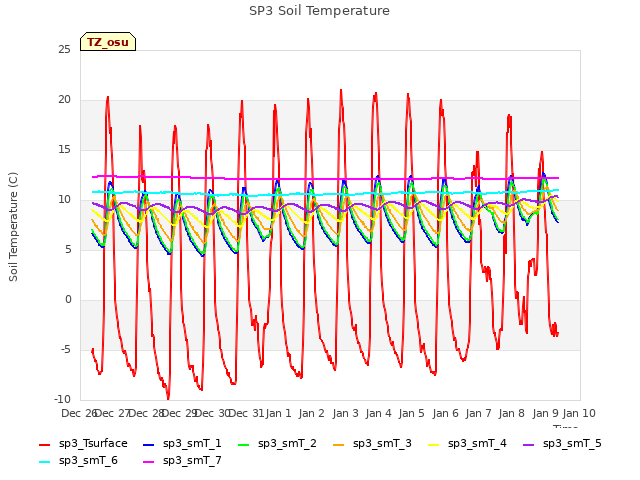Click the Jan 5 x-axis tick label
Screen dimensions: 640x480
tap(411, 413)
